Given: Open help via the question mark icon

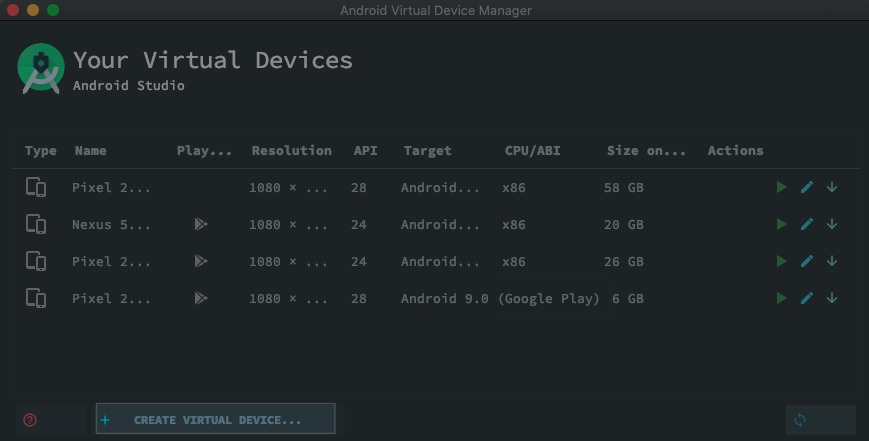Looking at the screenshot, I should coord(30,420).
